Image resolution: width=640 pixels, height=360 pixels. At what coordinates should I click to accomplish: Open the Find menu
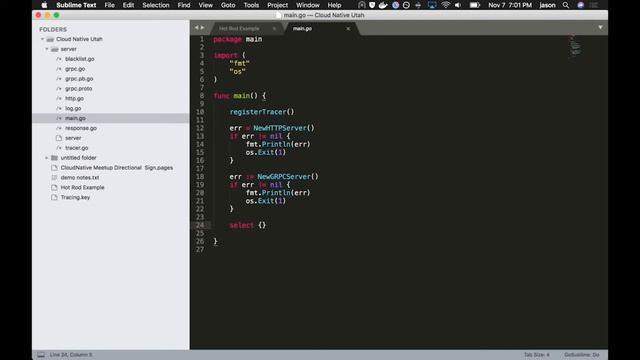(x=184, y=5)
